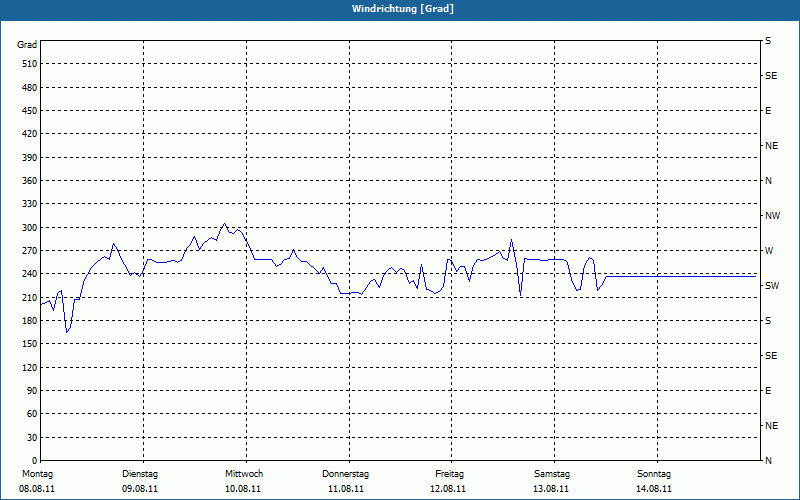Select the date 09.08.11

tap(140, 489)
